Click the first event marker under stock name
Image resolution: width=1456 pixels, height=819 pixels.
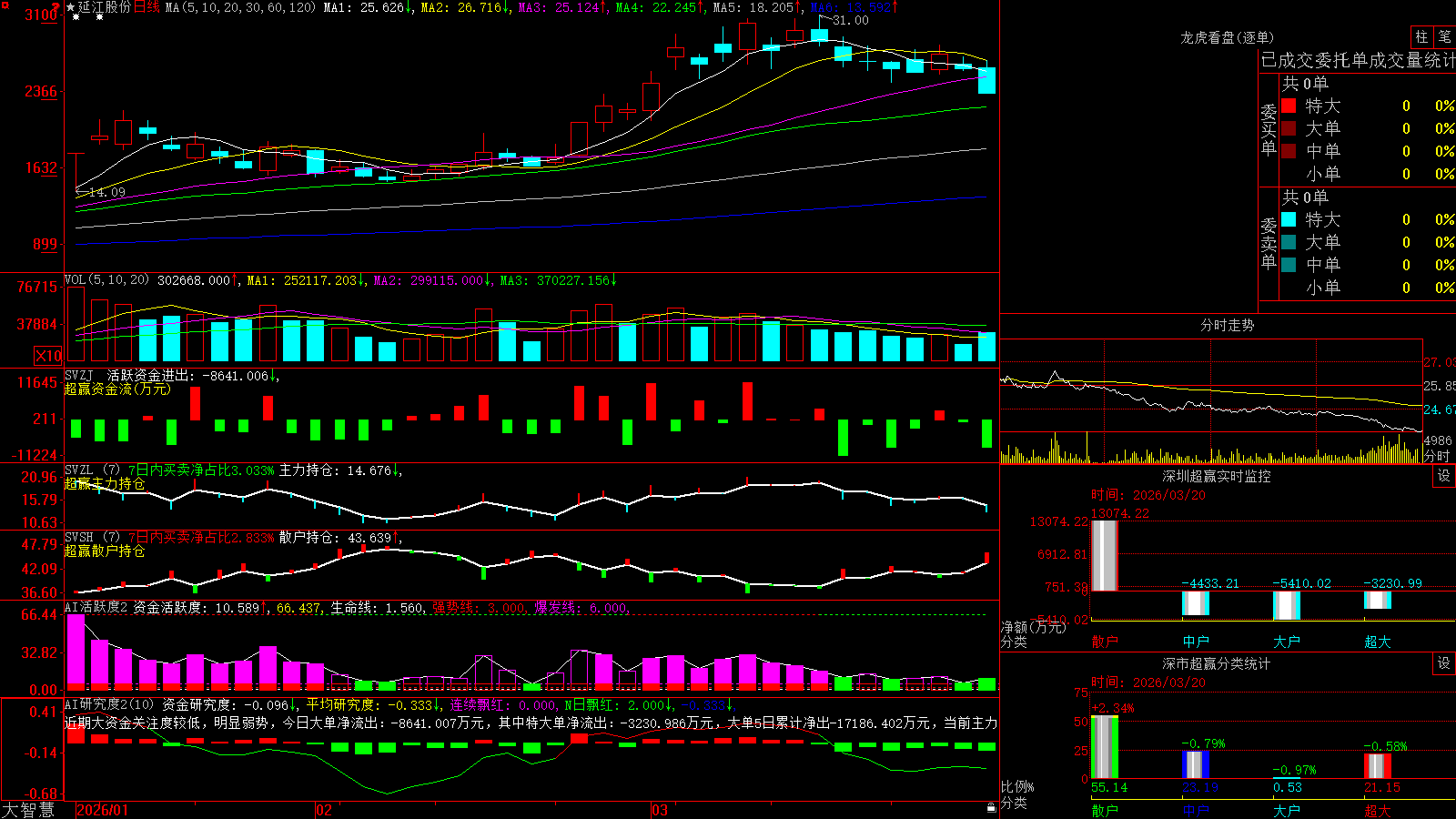point(76,17)
